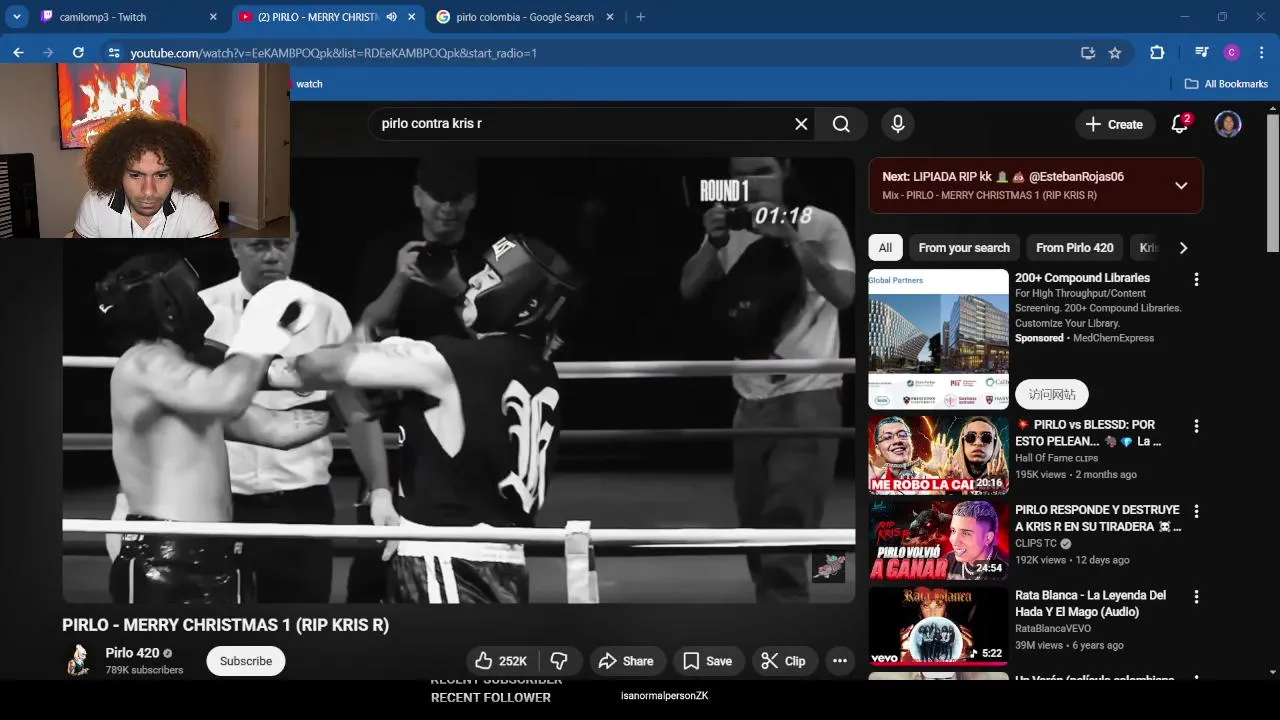
Task: Click the Create button
Action: [x=1114, y=124]
